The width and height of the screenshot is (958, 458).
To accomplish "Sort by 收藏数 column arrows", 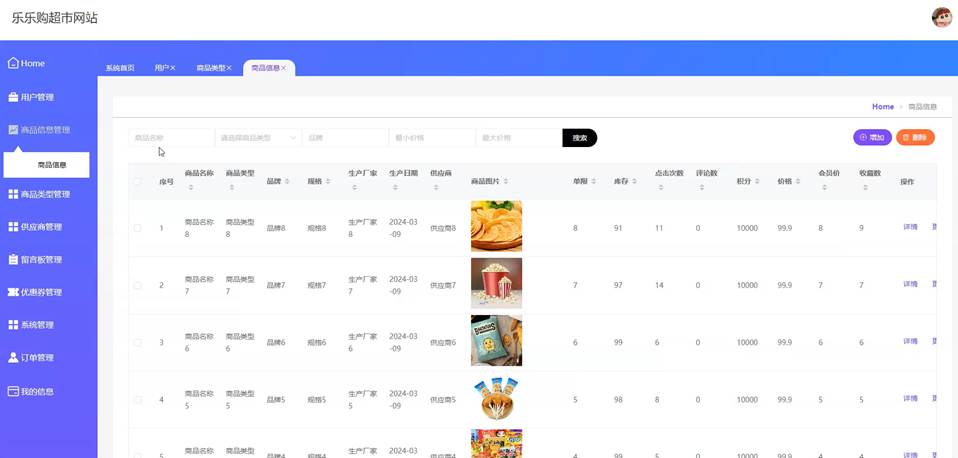I will point(866,187).
